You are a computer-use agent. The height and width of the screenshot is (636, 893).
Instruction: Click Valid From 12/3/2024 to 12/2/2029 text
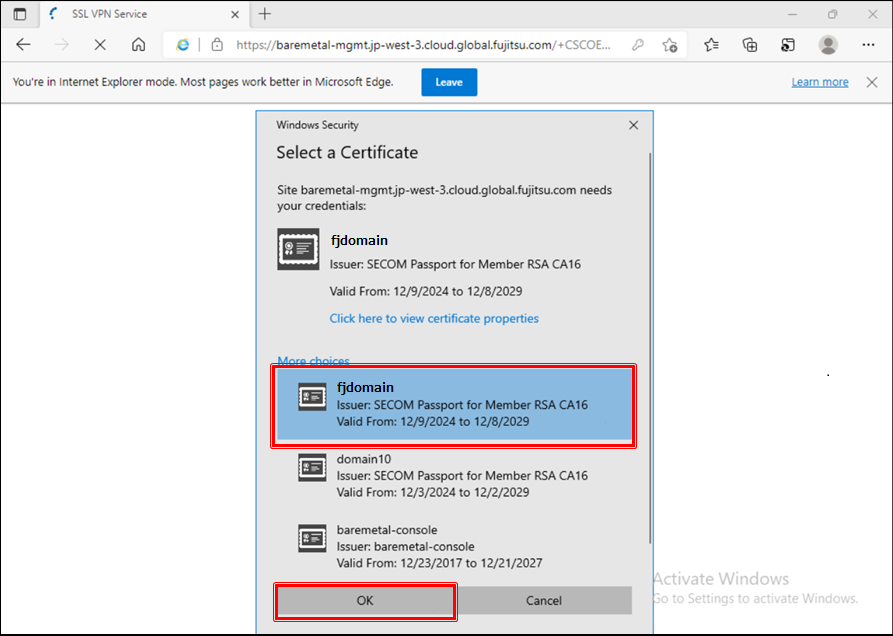coord(432,493)
